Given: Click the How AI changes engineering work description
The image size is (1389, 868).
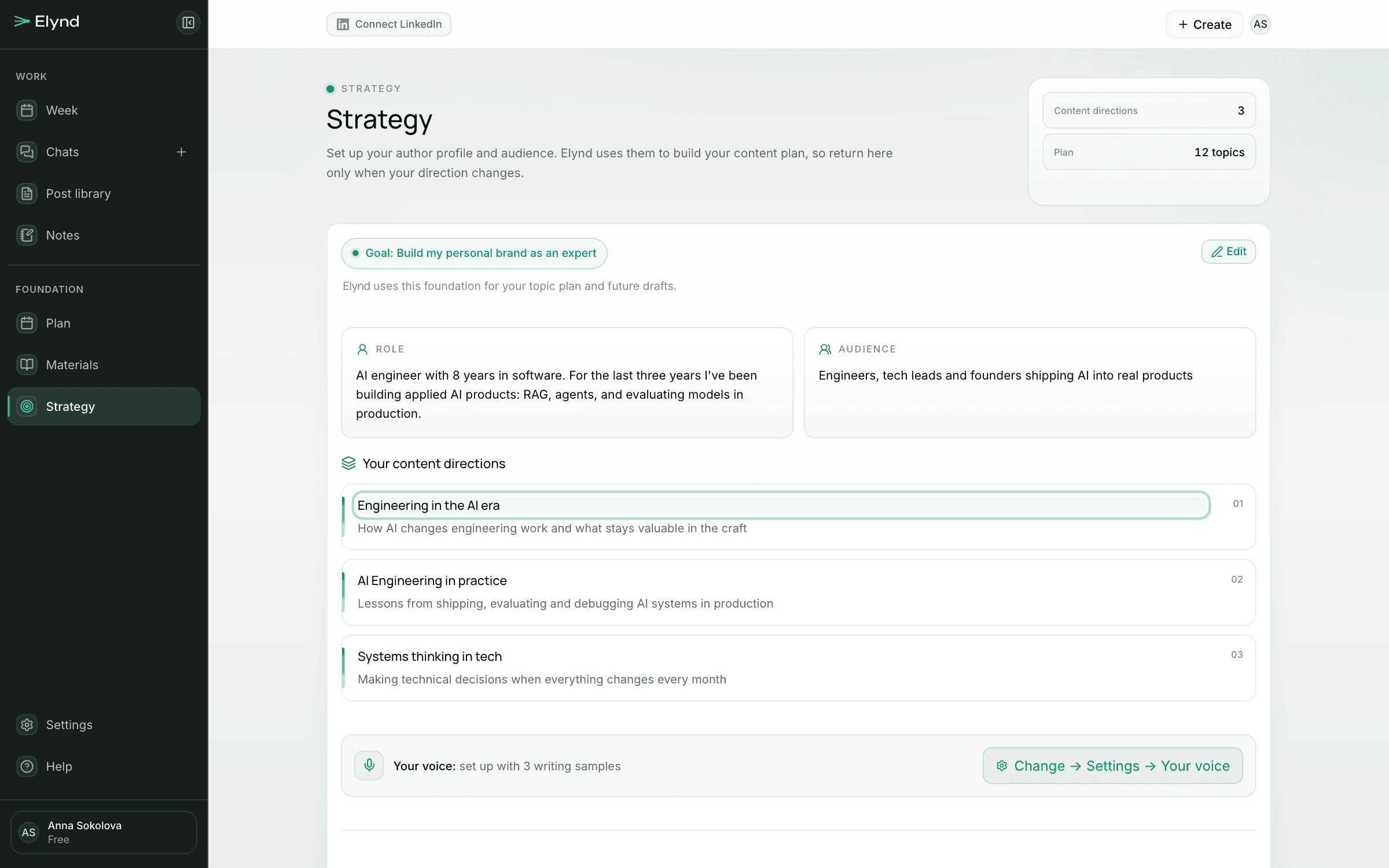Looking at the screenshot, I should point(552,528).
